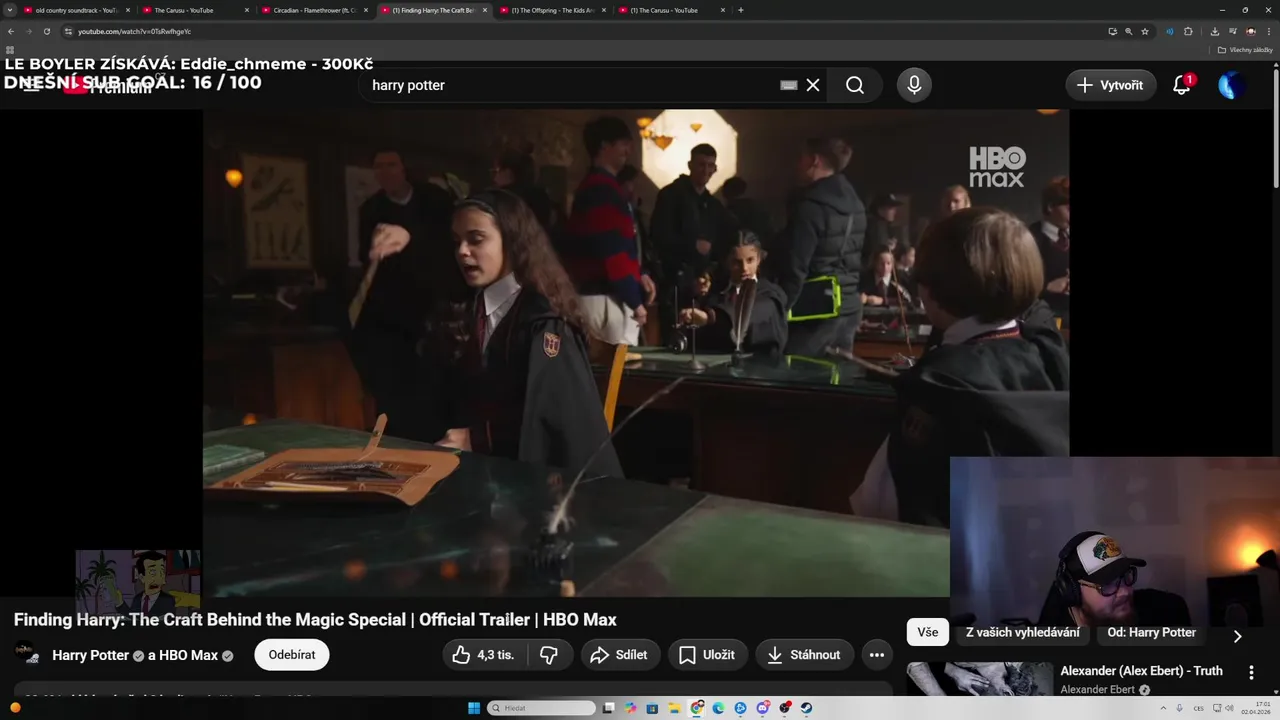Select the Vše filter chip

click(x=928, y=632)
